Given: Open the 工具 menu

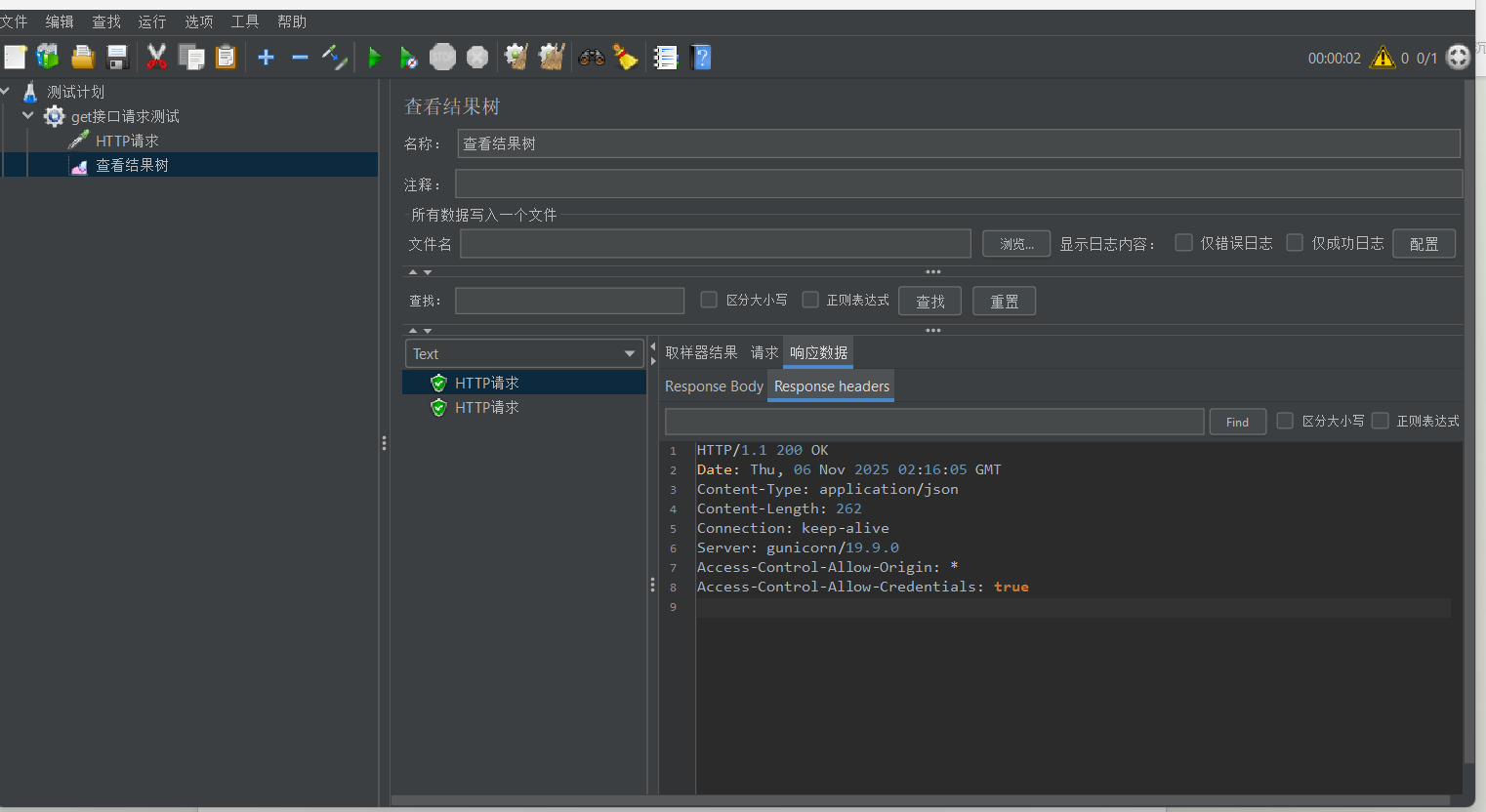Looking at the screenshot, I should pyautogui.click(x=245, y=21).
